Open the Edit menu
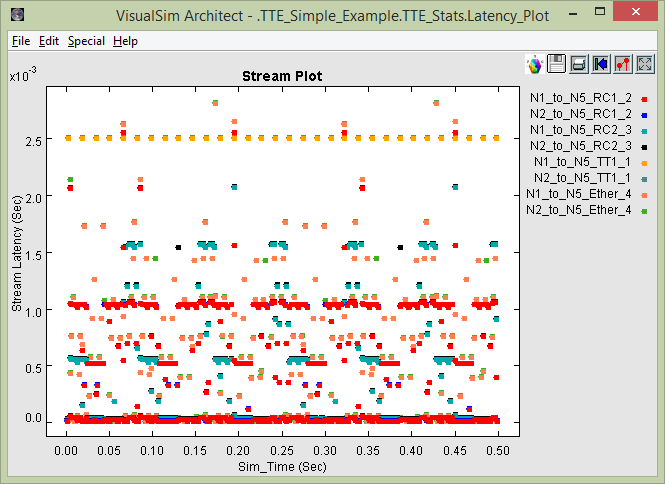Screen dimensions: 665x484 49,41
